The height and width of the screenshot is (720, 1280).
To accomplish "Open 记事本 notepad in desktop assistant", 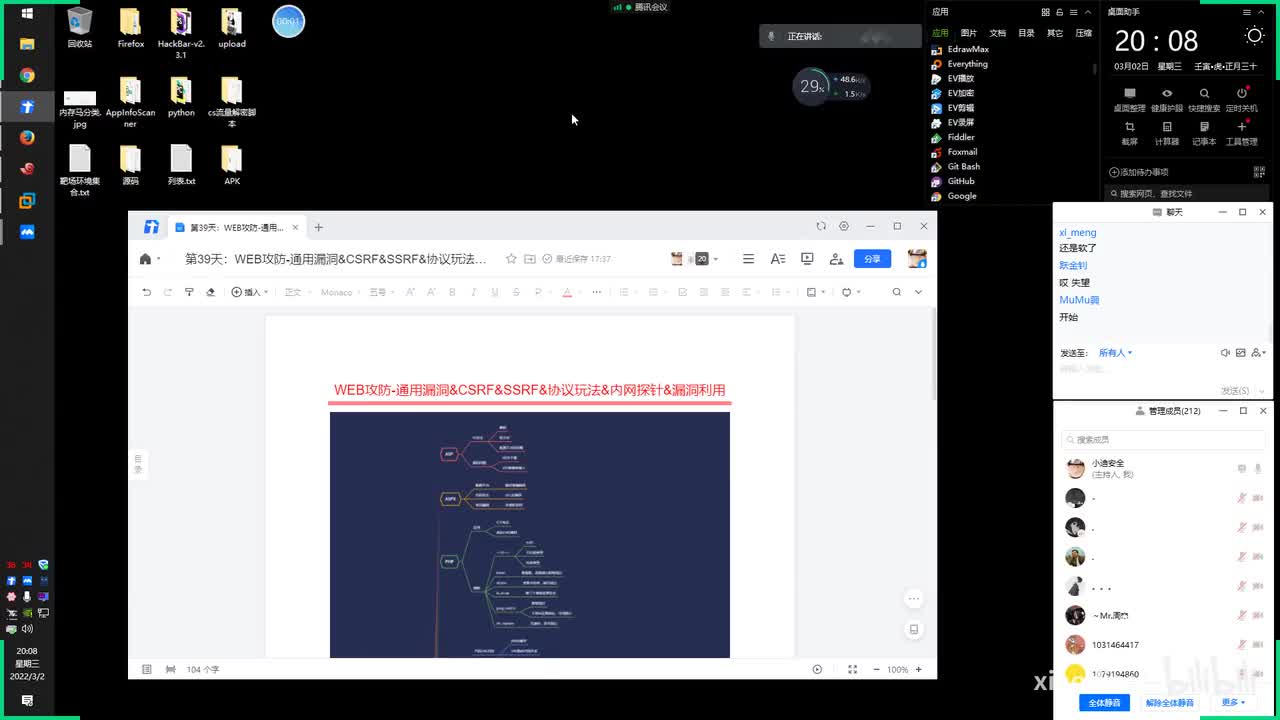I will click(1204, 133).
